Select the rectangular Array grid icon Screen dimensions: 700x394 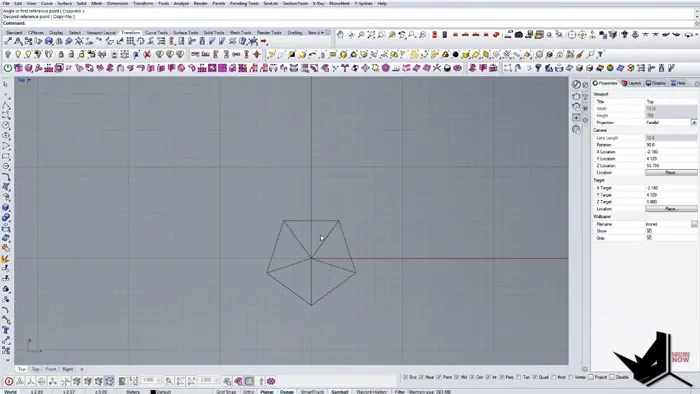pos(130,41)
